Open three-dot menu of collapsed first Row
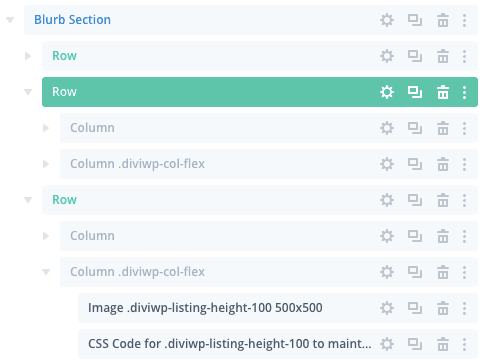The height and width of the screenshot is (364, 484). click(x=464, y=56)
